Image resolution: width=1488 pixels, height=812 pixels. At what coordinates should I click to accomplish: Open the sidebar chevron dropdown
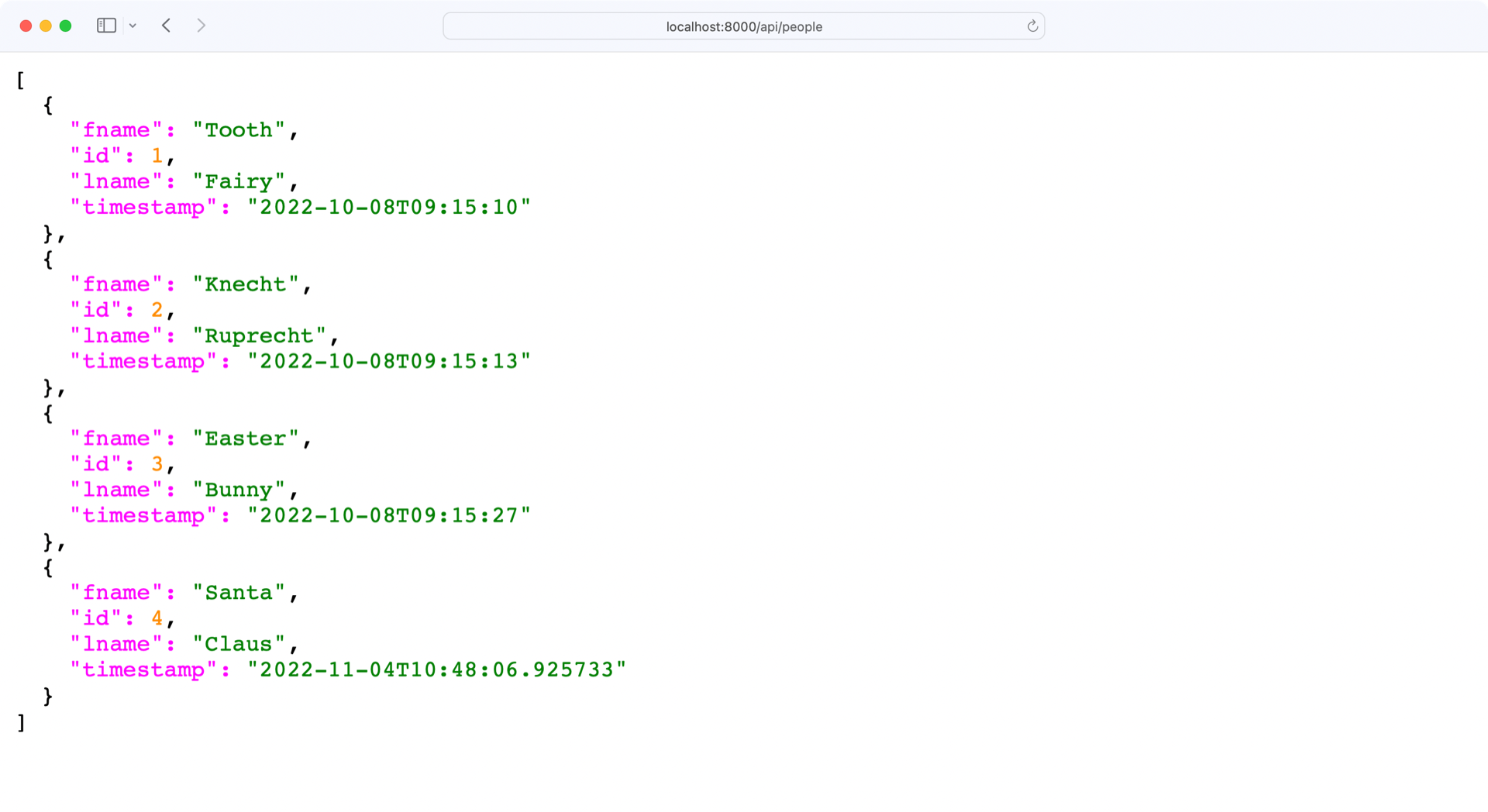pos(133,26)
